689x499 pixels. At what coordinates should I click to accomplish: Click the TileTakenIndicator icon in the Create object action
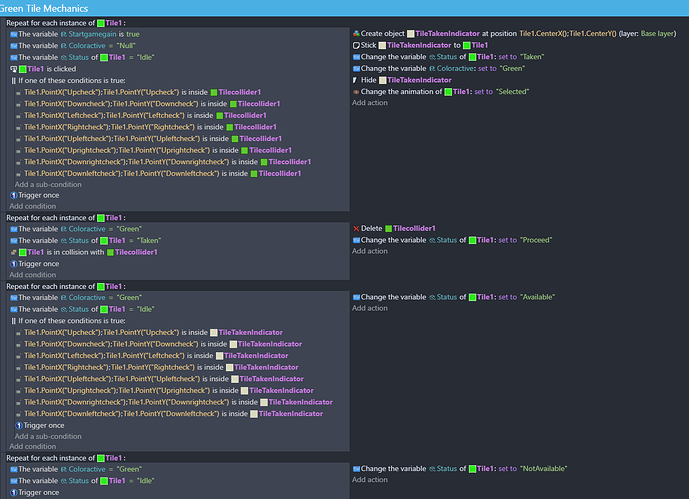click(411, 34)
